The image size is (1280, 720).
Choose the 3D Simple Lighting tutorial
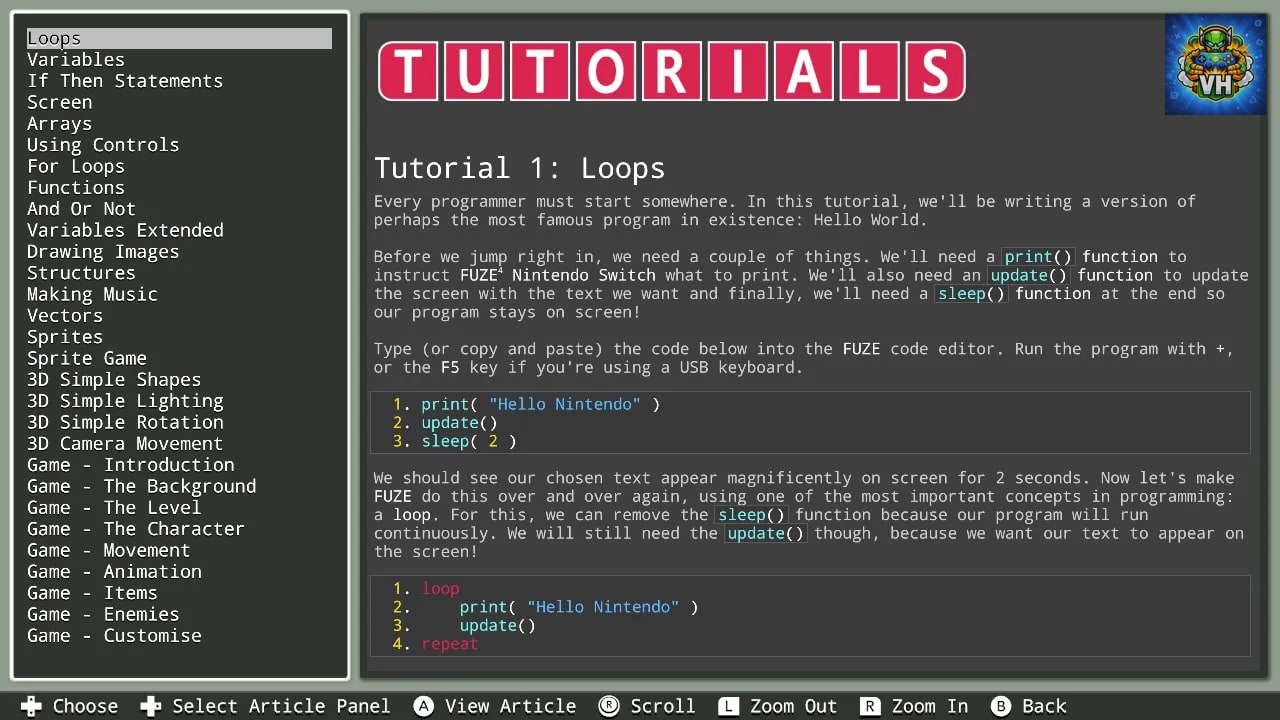(125, 401)
